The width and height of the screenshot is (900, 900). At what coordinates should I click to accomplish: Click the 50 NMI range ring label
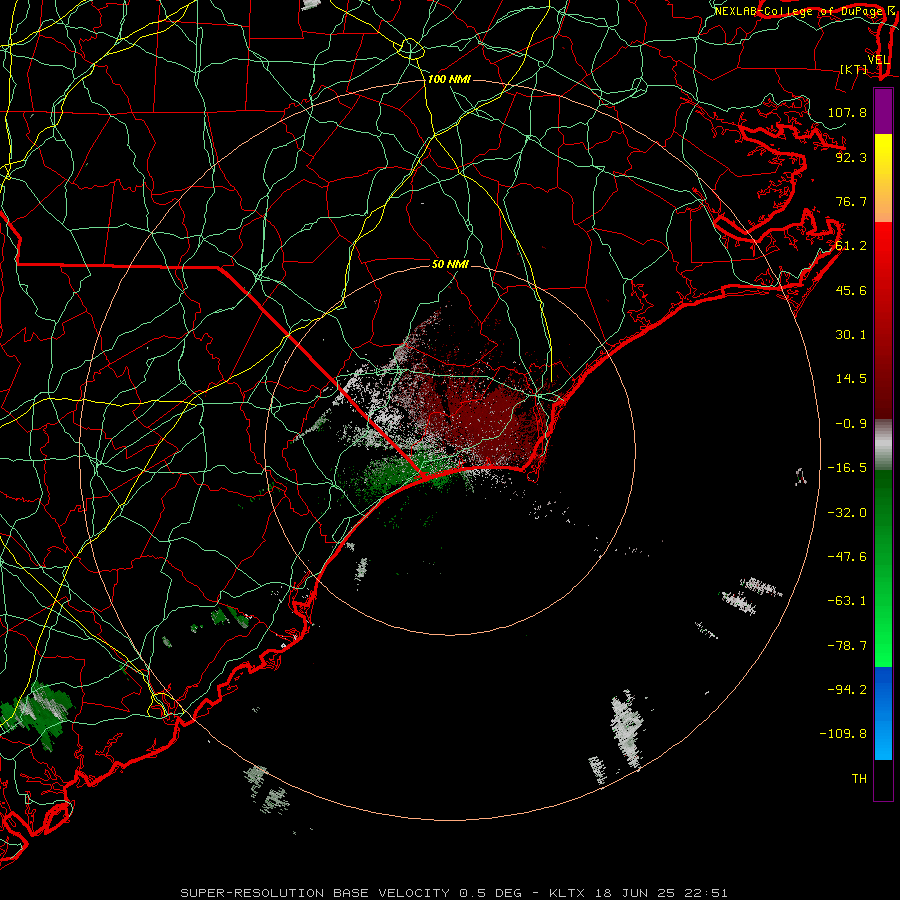point(450,264)
